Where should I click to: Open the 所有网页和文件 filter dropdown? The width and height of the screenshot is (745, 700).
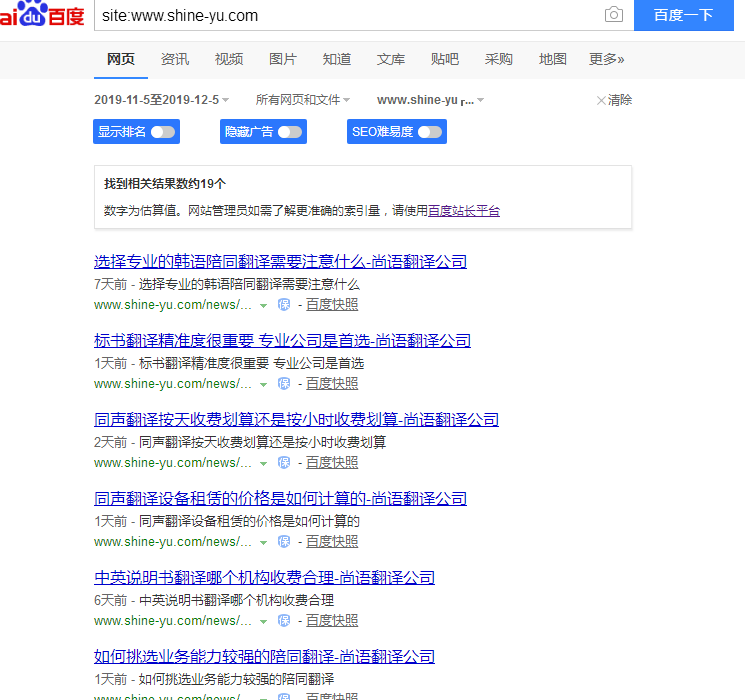click(303, 100)
